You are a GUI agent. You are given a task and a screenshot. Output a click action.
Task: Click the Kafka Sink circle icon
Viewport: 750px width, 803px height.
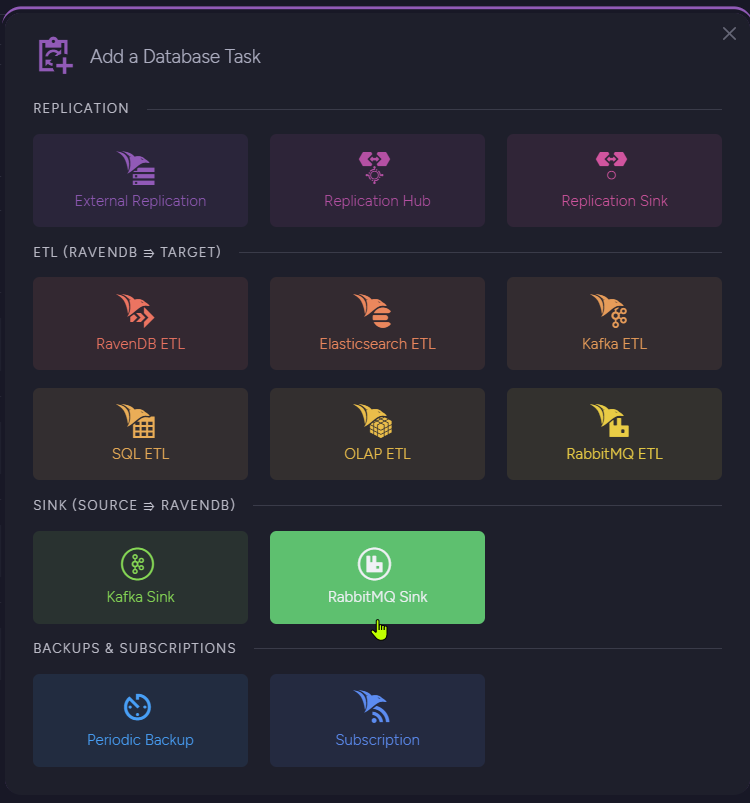137,564
